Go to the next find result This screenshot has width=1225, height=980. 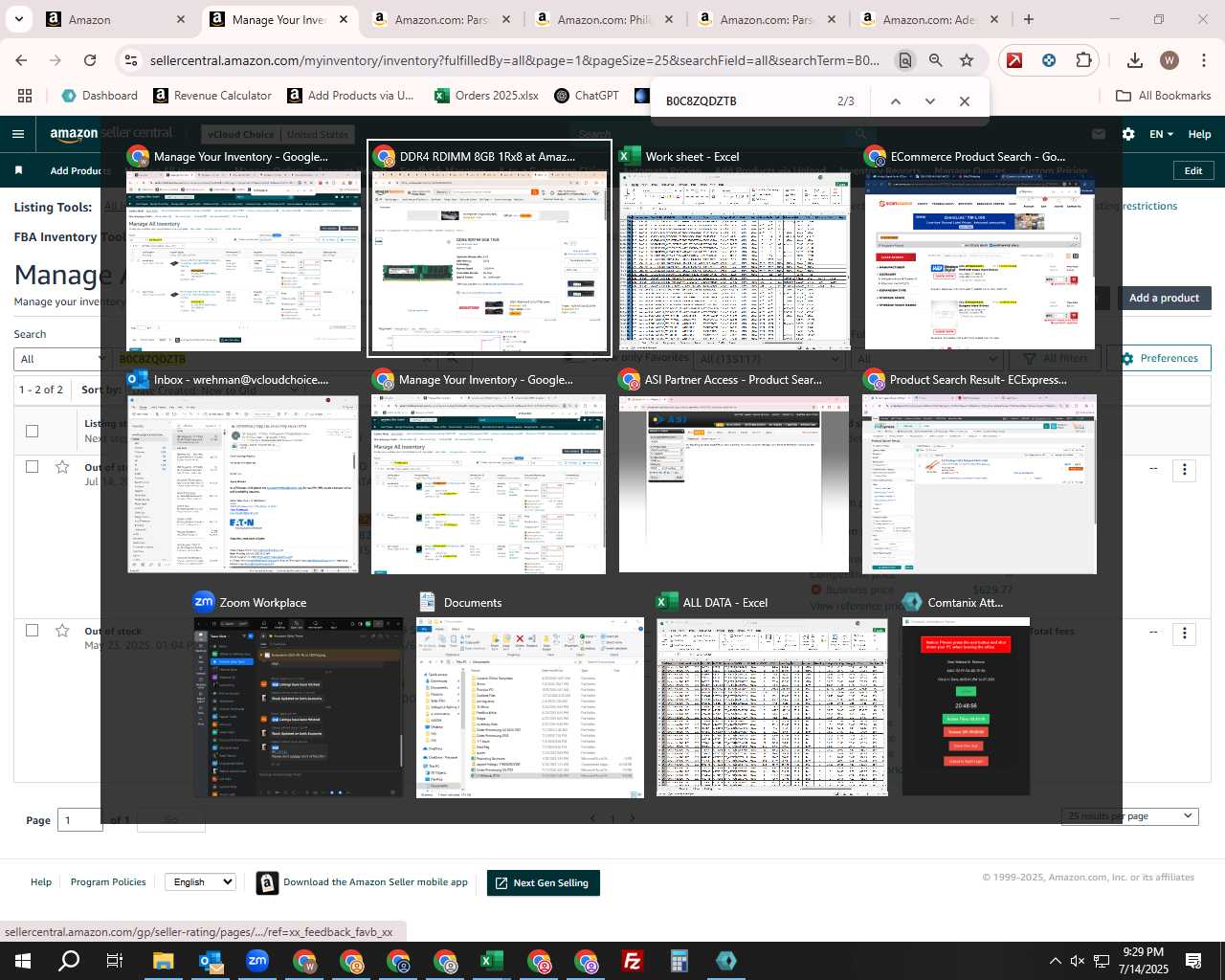tap(930, 100)
